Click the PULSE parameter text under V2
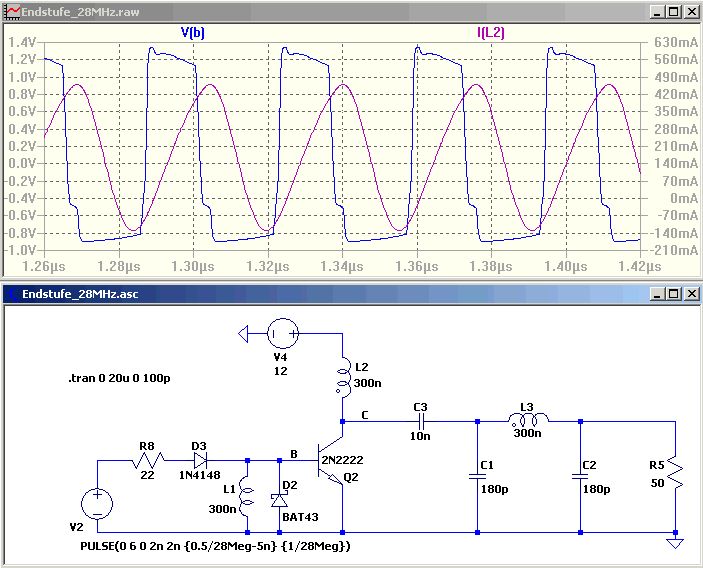Screen dimensions: 703x568 coord(215,547)
